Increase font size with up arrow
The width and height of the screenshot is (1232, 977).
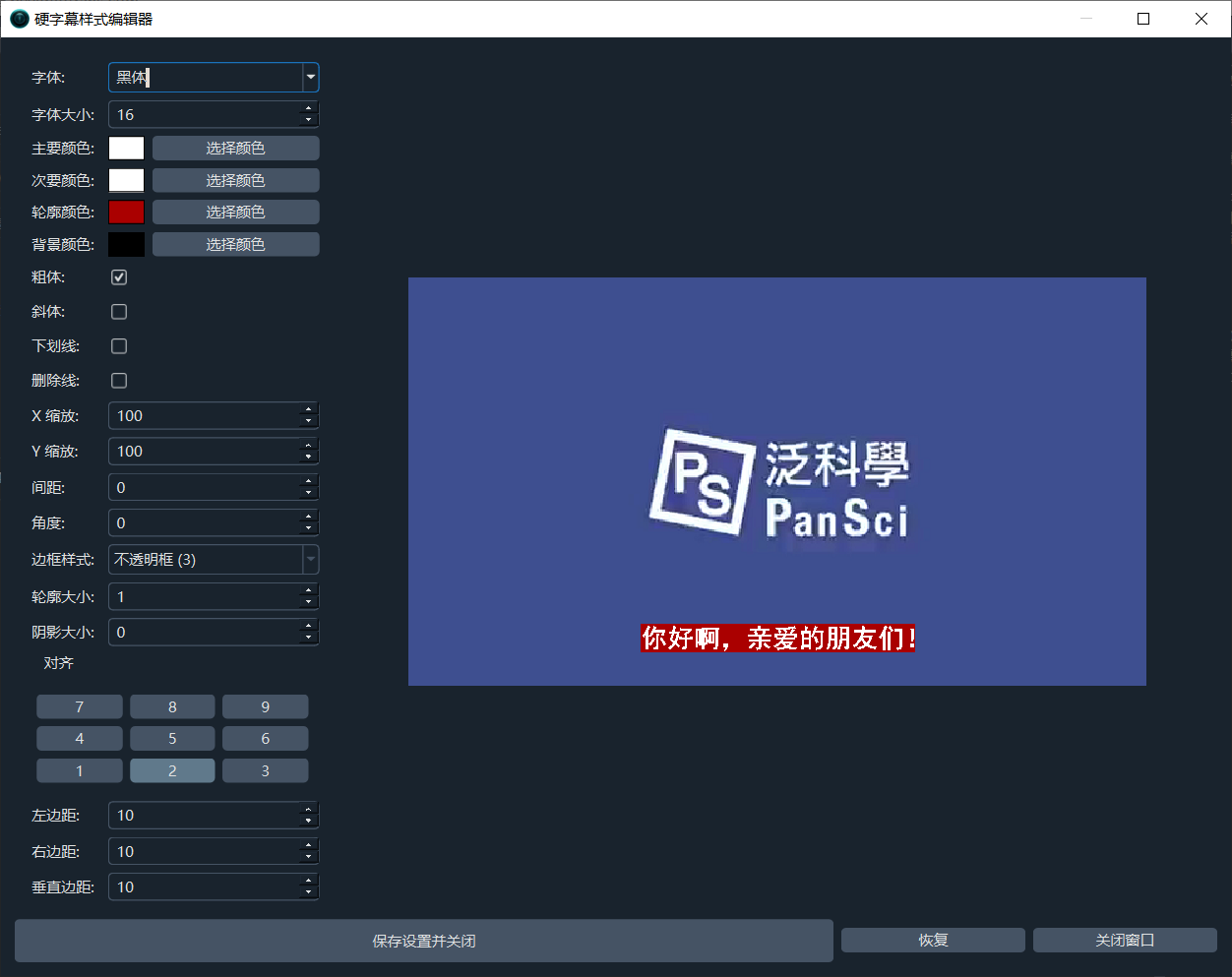pyautogui.click(x=309, y=108)
